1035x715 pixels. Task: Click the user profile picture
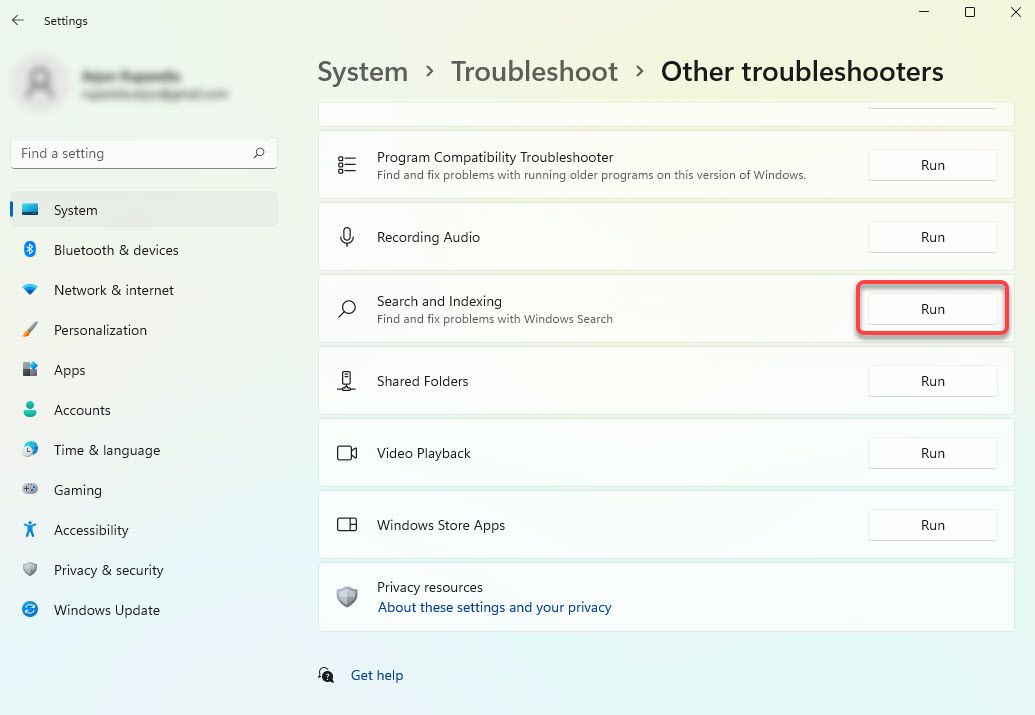coord(39,82)
